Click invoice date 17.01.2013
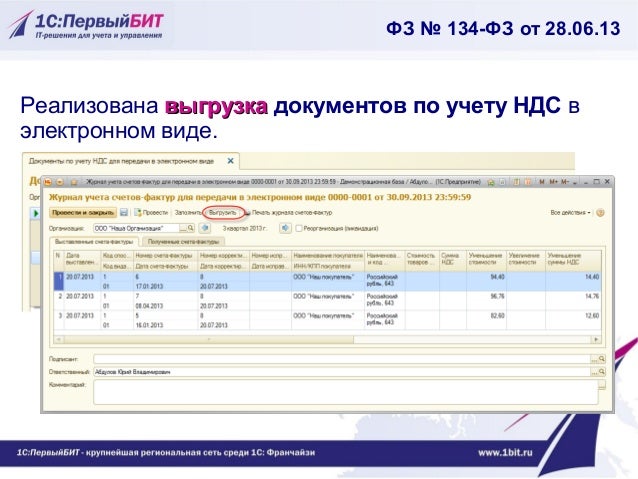The height and width of the screenshot is (479, 638). (149, 287)
